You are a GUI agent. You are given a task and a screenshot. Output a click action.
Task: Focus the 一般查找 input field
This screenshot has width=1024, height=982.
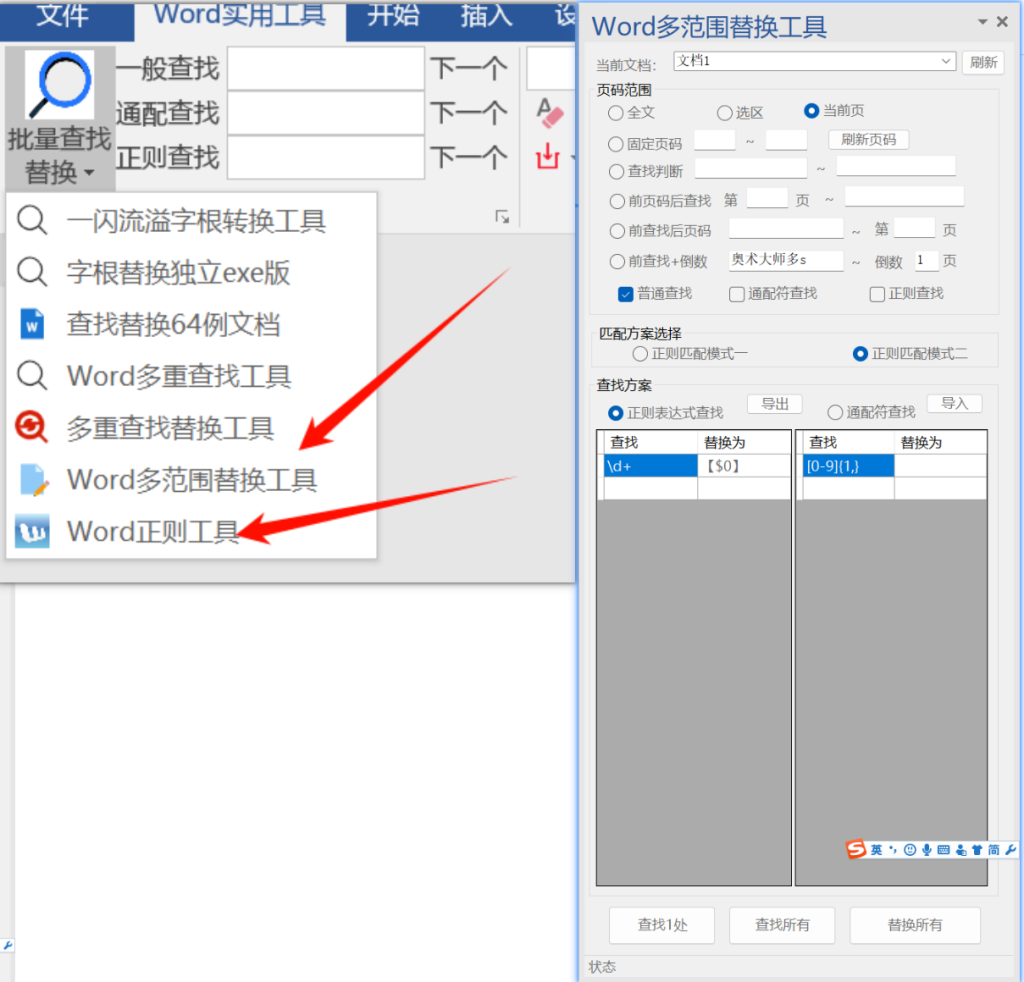tap(326, 69)
